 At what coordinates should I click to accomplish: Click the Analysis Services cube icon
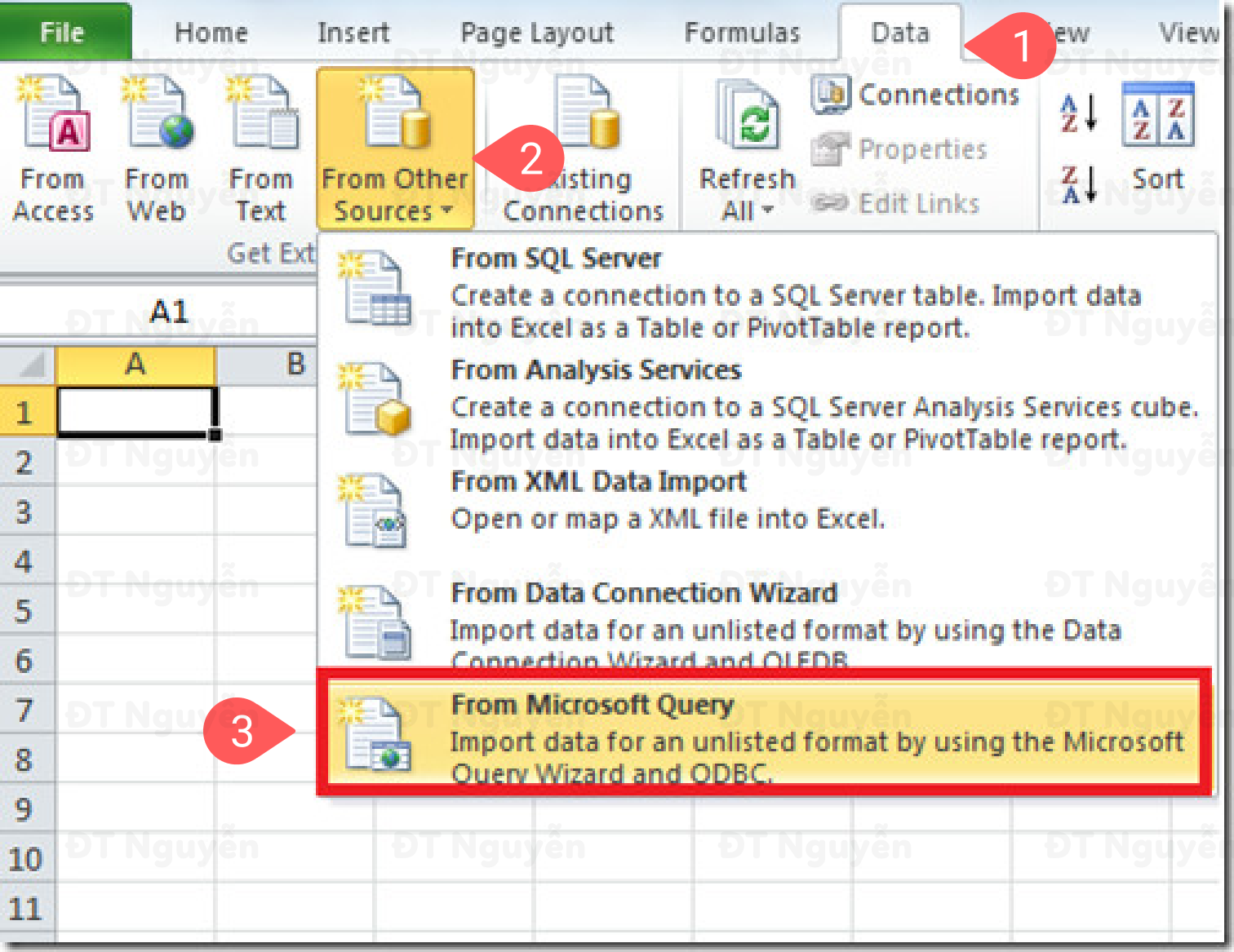tap(375, 400)
